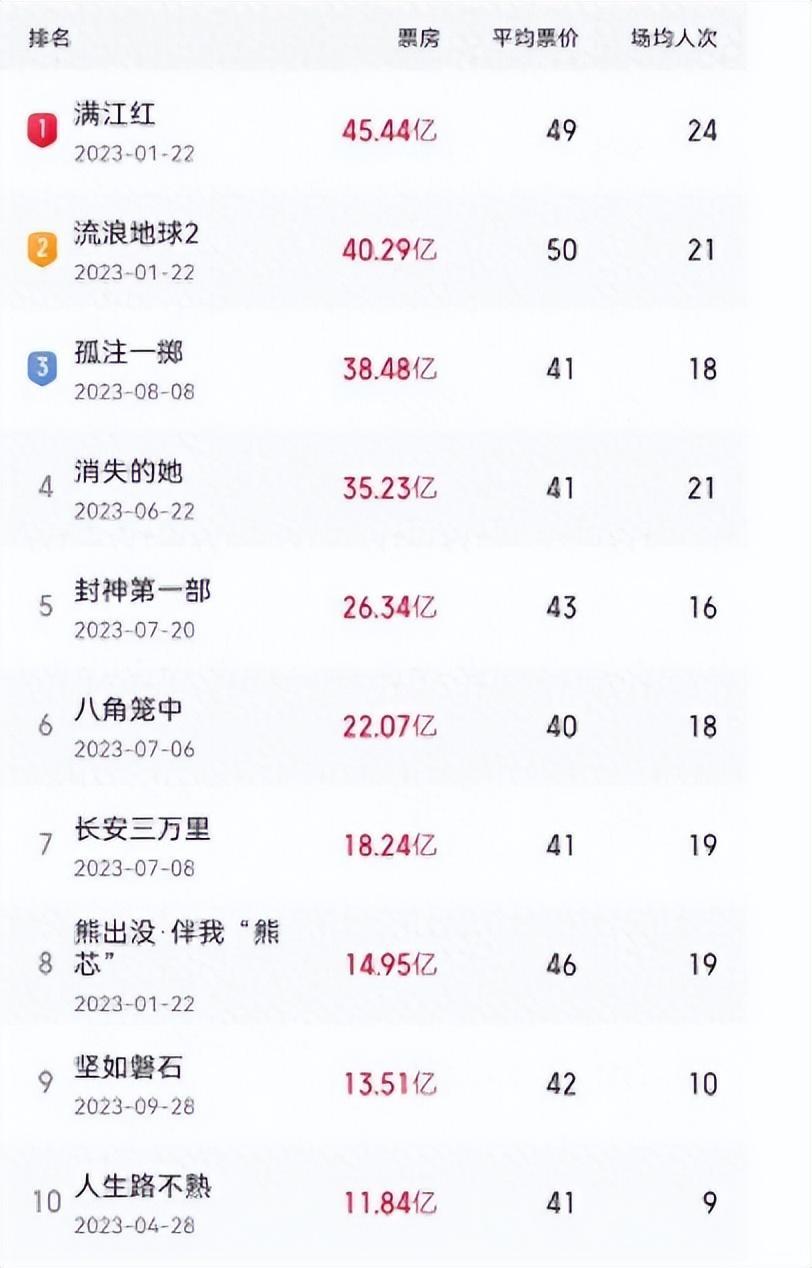Click the rank number 10
Viewport: 812px width, 1268px height.
click(47, 1201)
